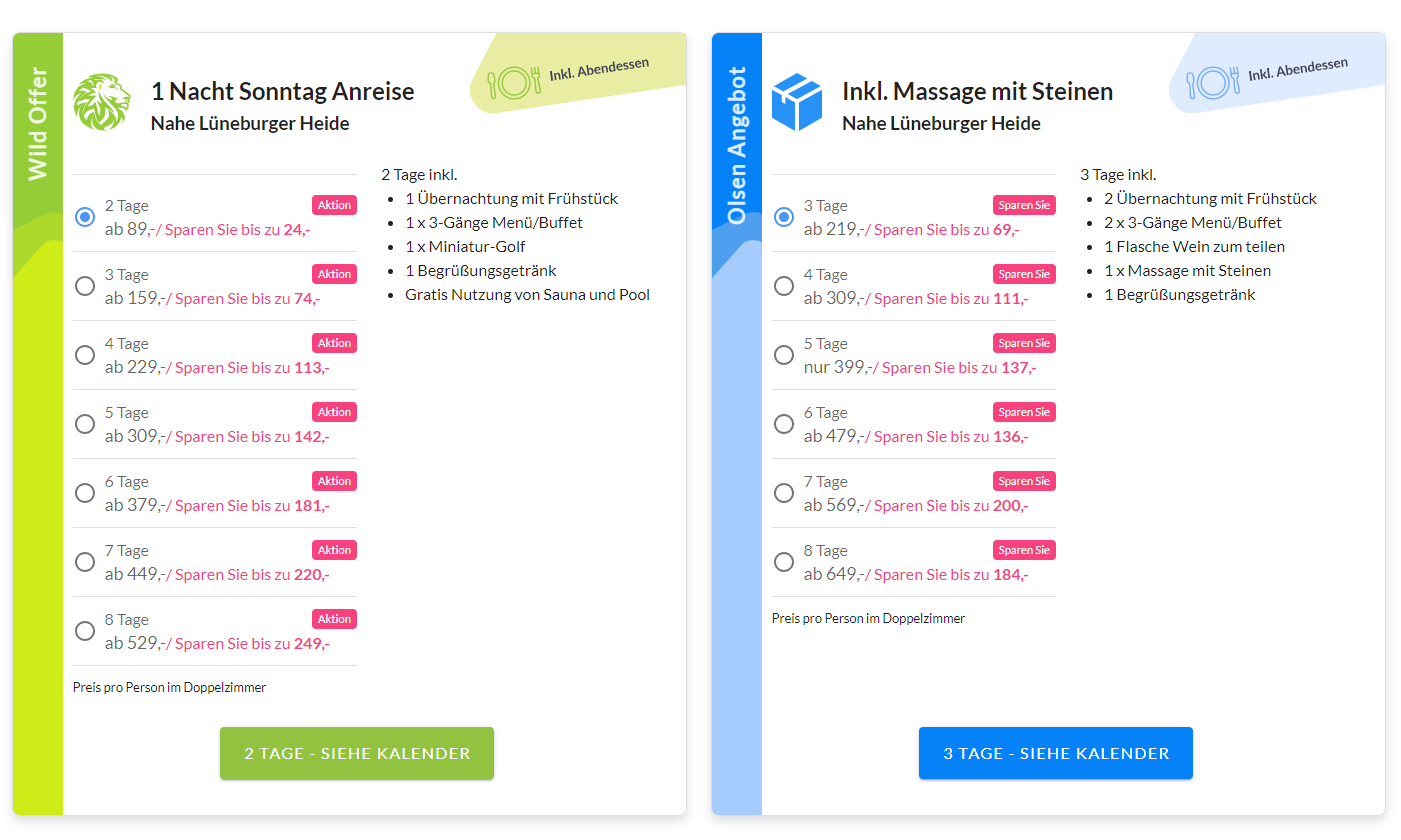
Task: Click the green lion logo icon
Action: click(x=102, y=102)
